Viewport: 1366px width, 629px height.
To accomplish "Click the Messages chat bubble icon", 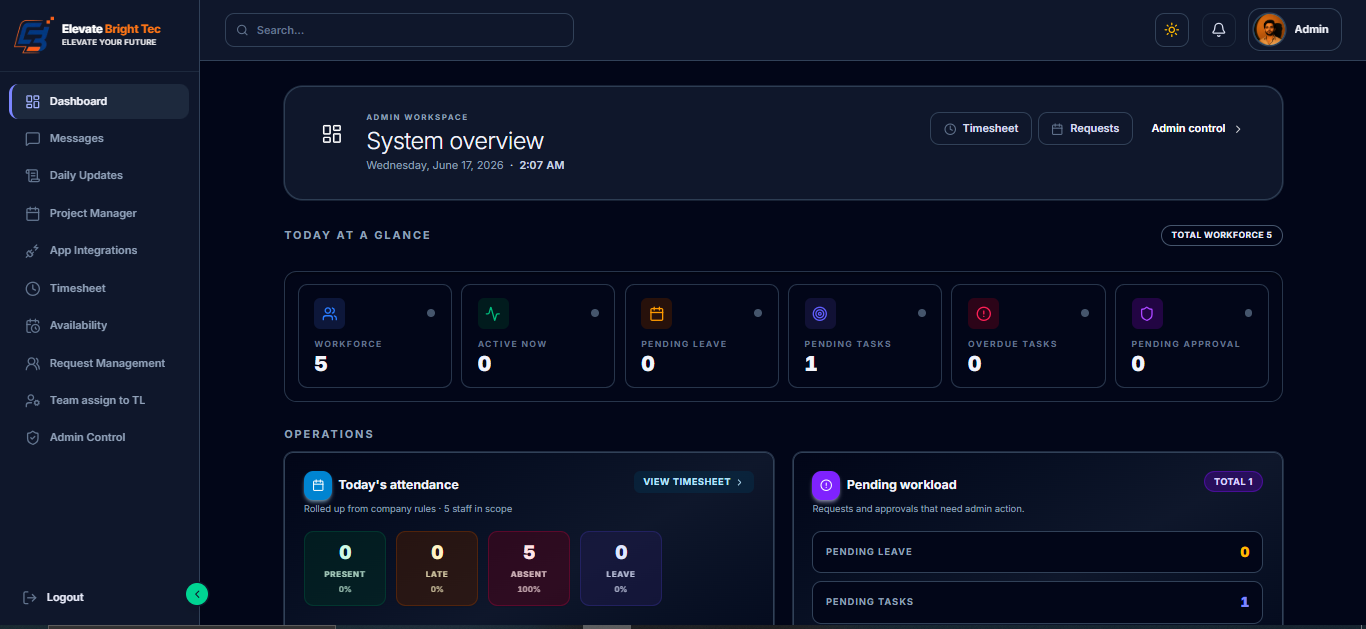I will (33, 139).
